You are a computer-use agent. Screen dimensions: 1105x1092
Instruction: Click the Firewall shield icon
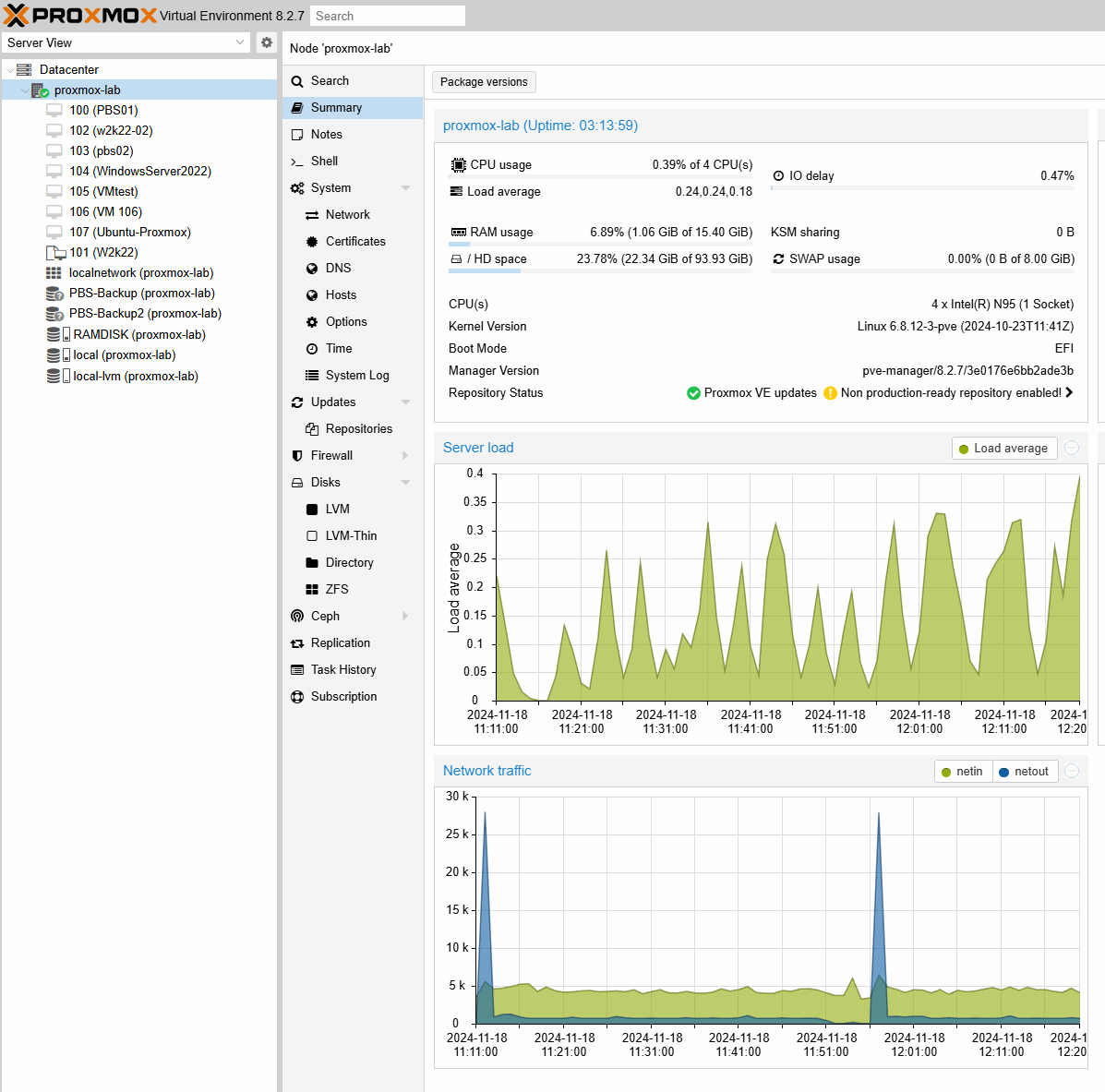[x=297, y=456]
